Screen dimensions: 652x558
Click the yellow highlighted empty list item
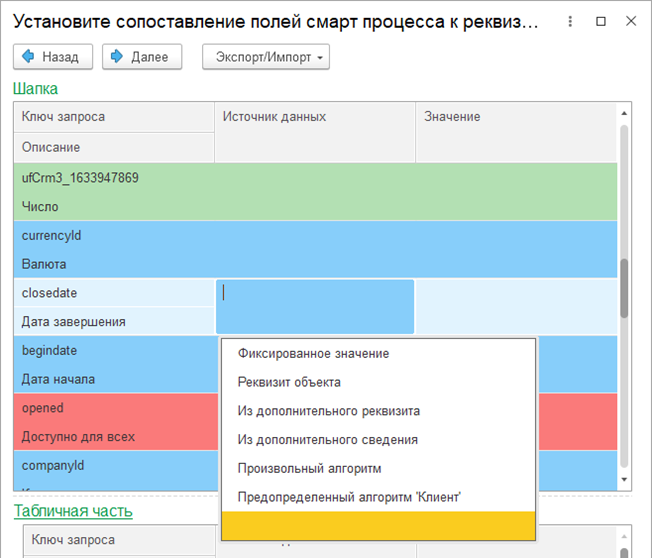(378, 525)
